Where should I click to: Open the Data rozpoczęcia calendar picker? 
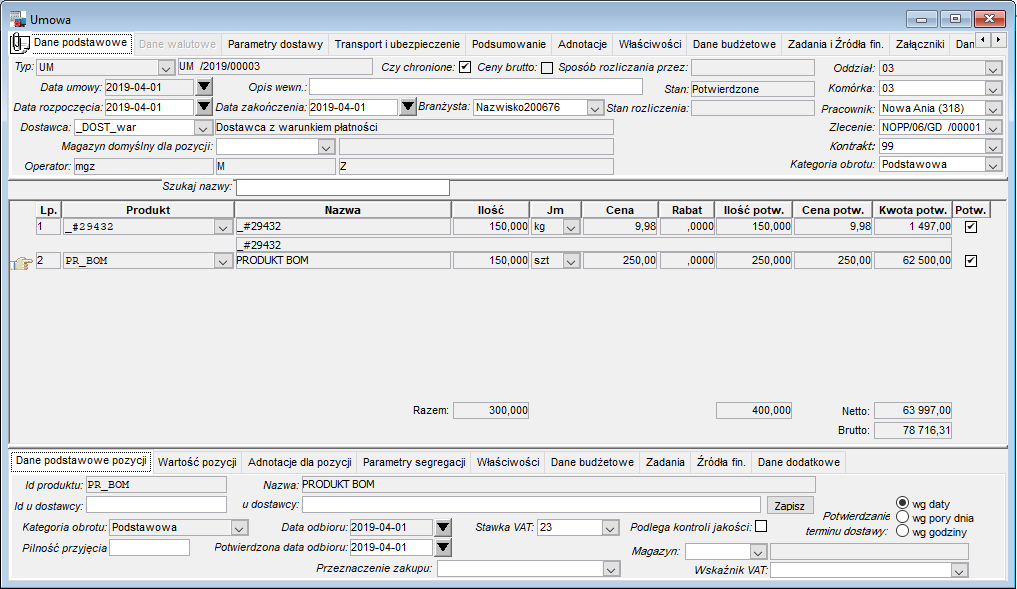pyautogui.click(x=204, y=107)
